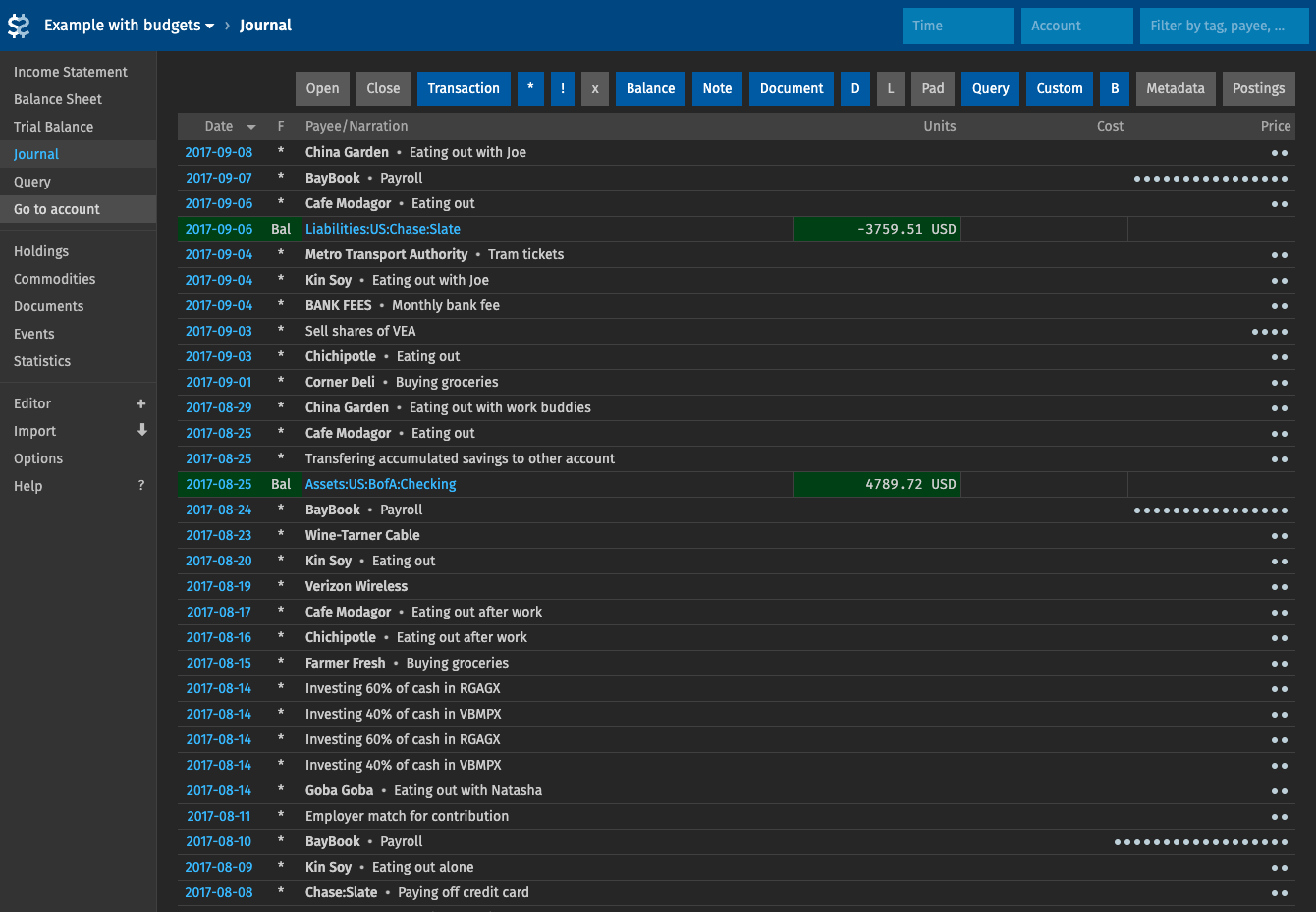
Task: Toggle the Note entries filter button
Action: pos(718,88)
